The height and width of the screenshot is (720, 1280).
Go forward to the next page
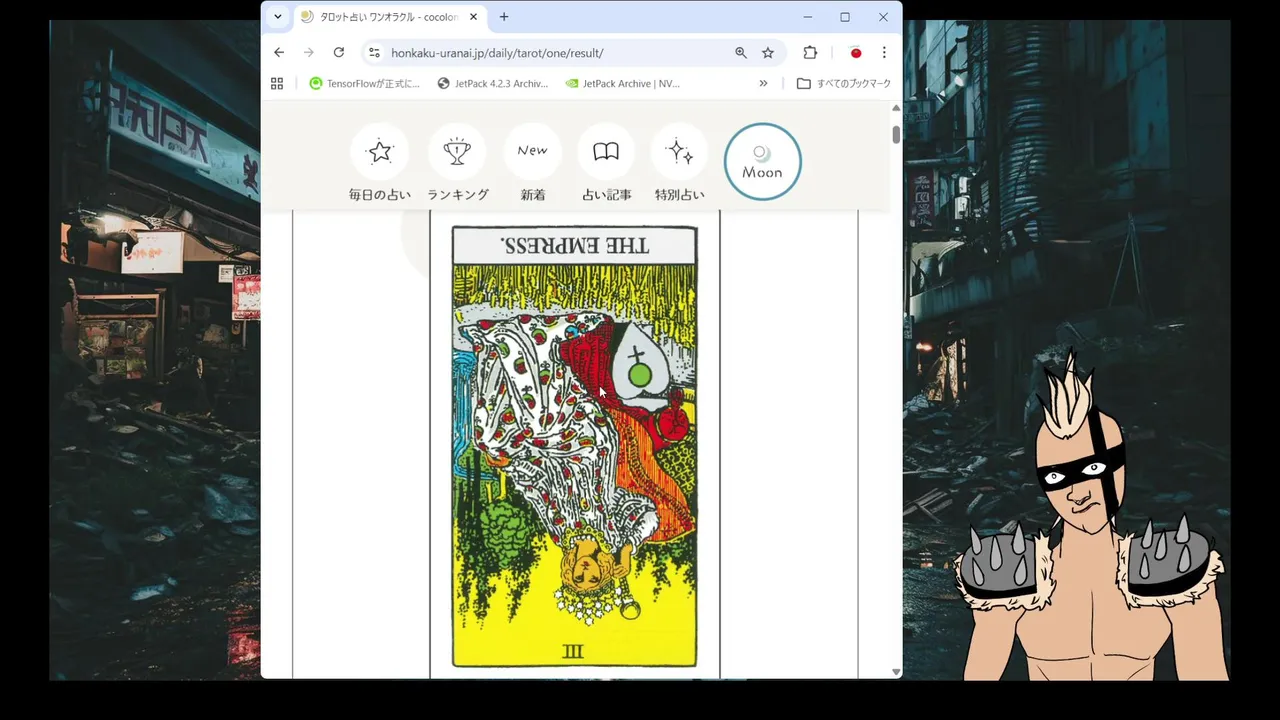click(309, 53)
